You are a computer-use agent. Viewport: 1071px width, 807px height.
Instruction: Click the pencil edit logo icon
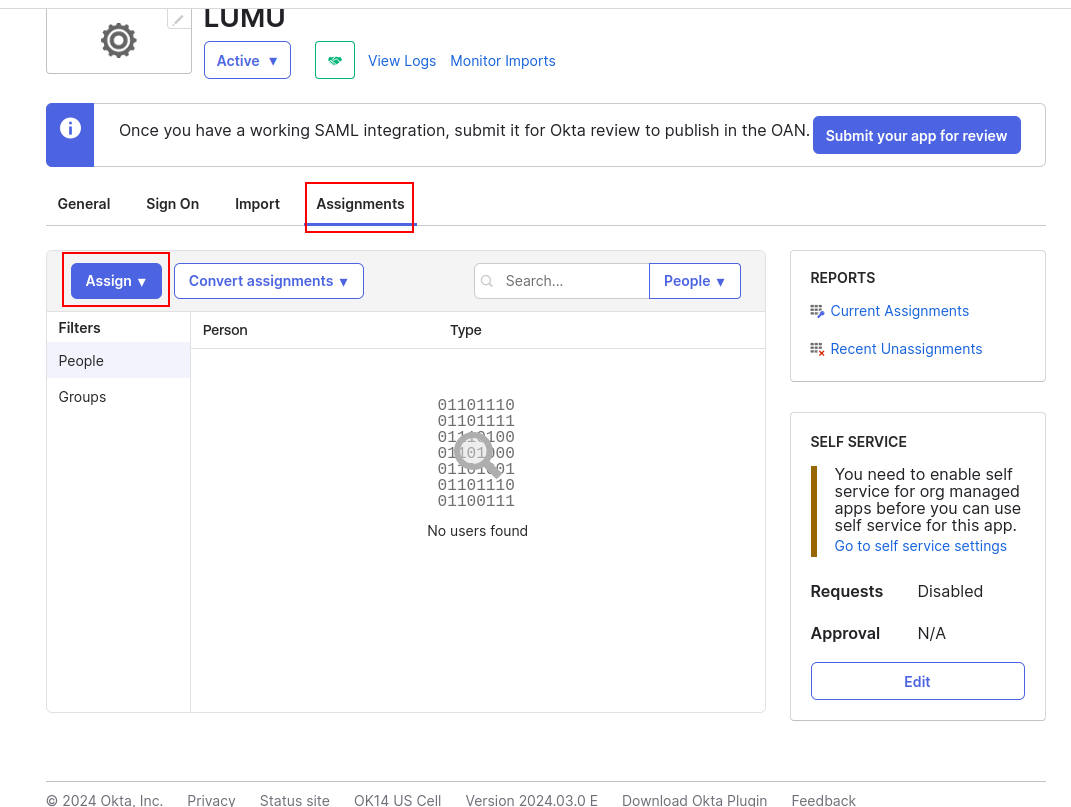[x=178, y=19]
